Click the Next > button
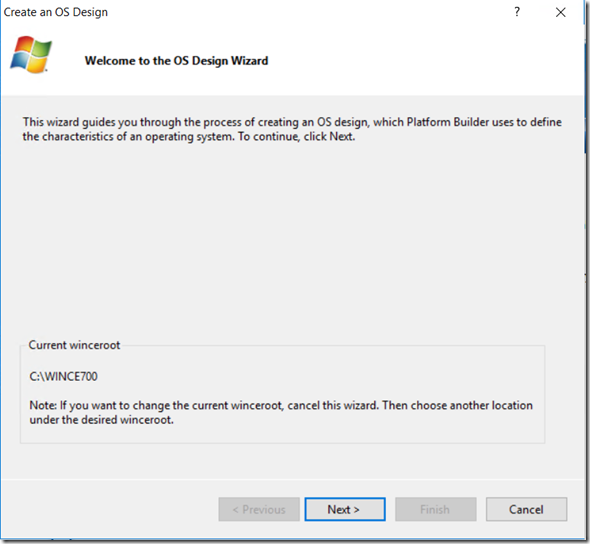 (345, 509)
